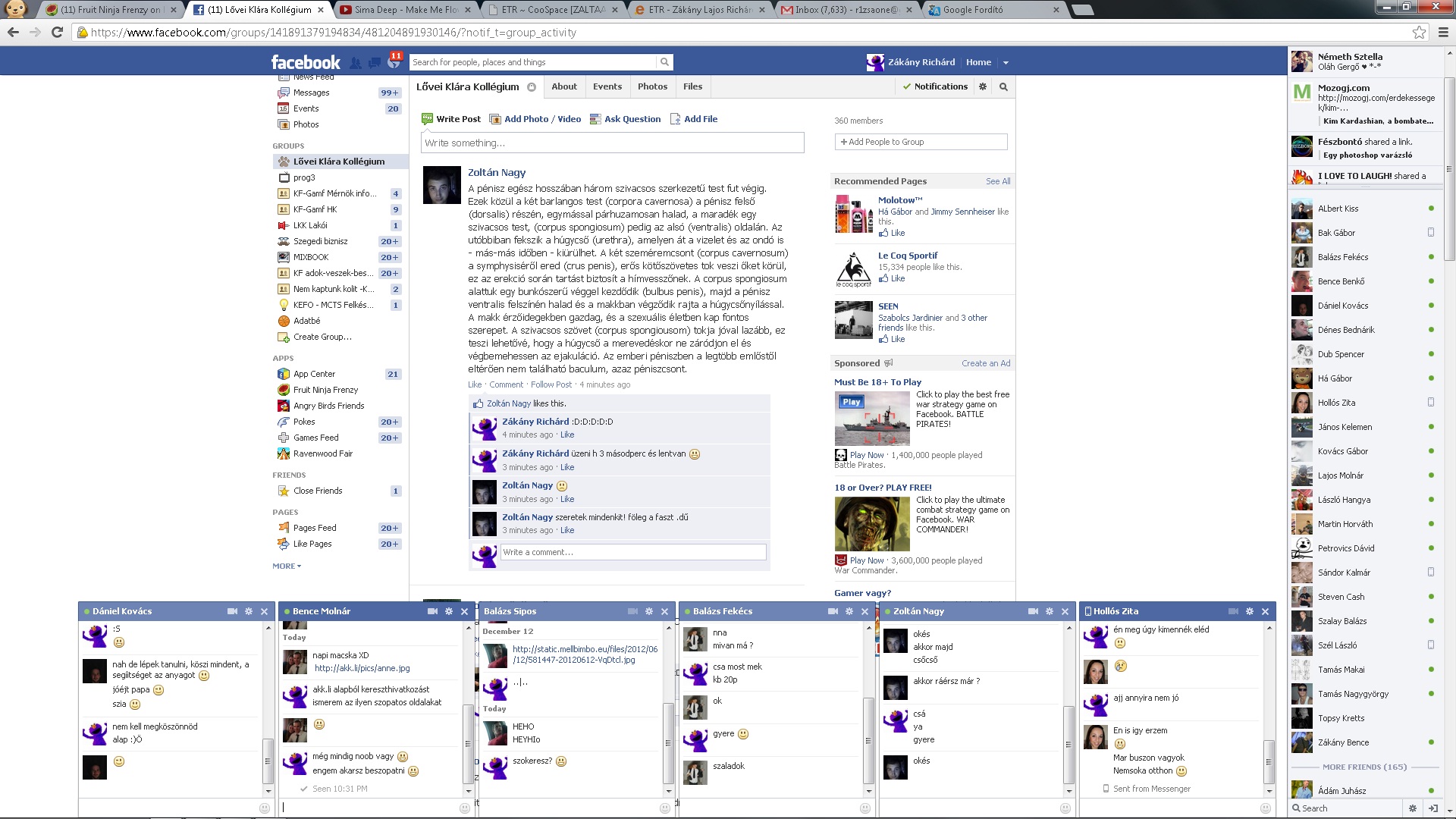
Task: Click the friend requests icon in top bar
Action: click(355, 63)
